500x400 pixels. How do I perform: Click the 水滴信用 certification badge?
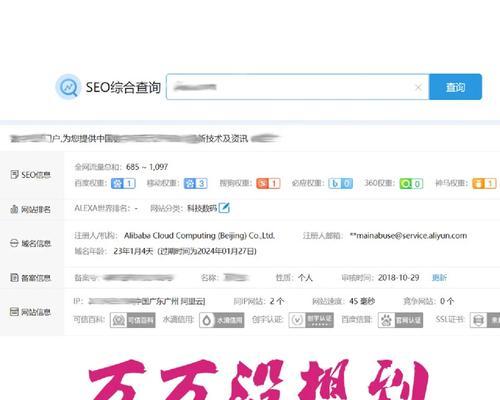coord(222,320)
